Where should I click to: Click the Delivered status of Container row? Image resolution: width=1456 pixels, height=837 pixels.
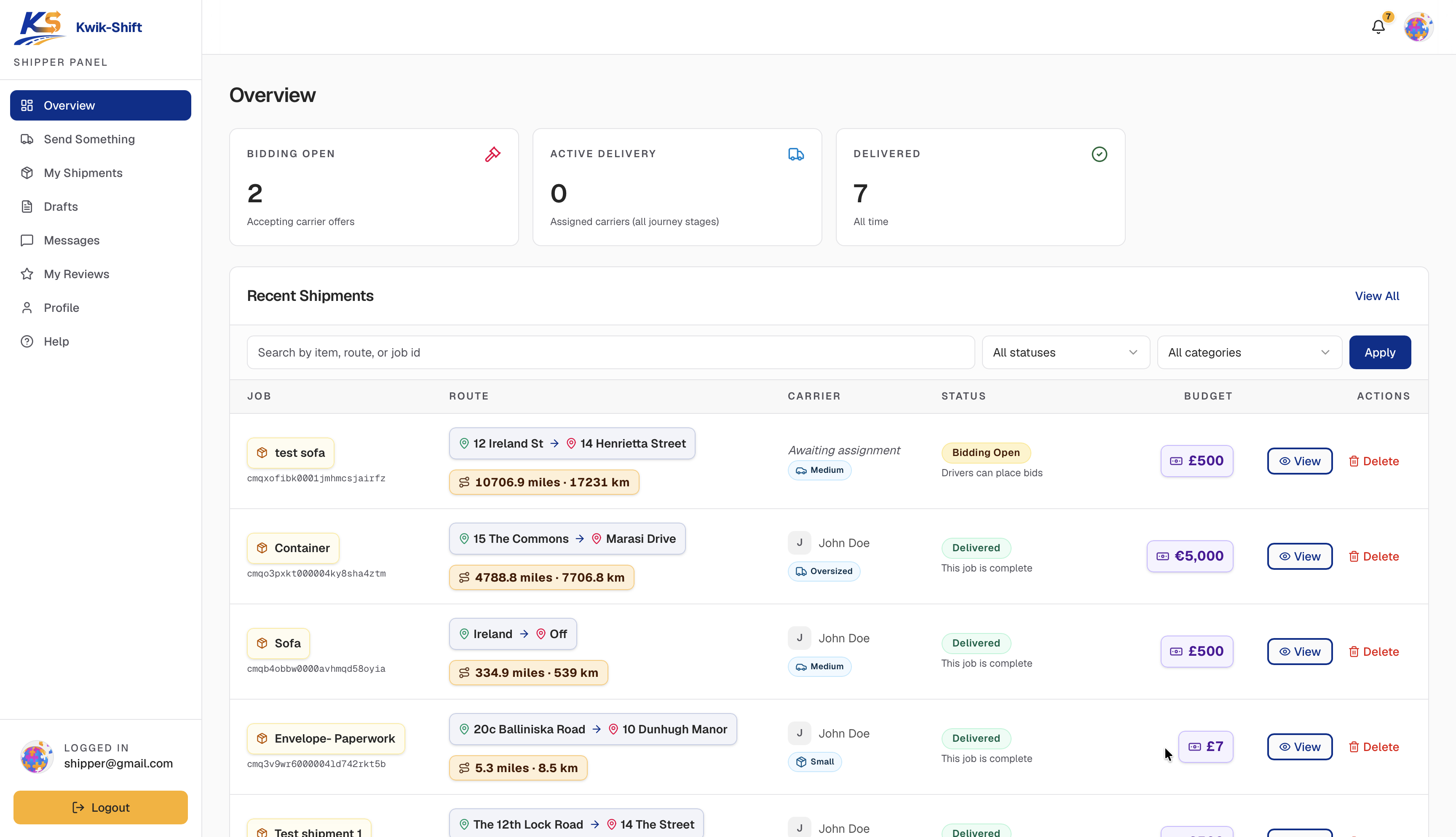tap(976, 548)
